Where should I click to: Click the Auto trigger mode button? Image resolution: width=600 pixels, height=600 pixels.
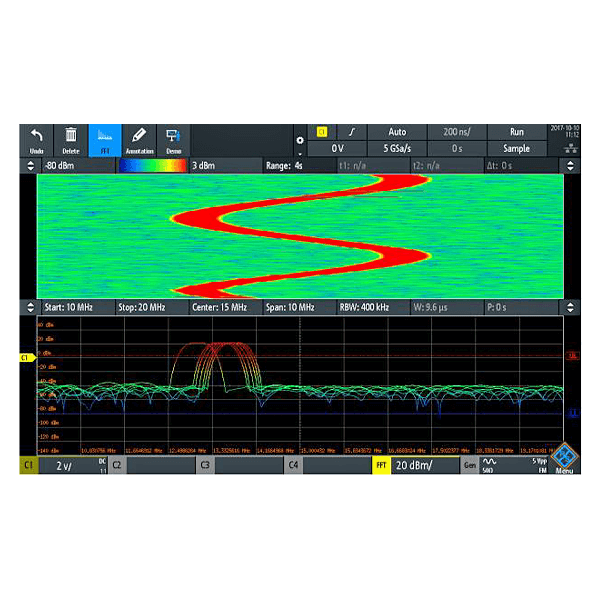pos(397,132)
